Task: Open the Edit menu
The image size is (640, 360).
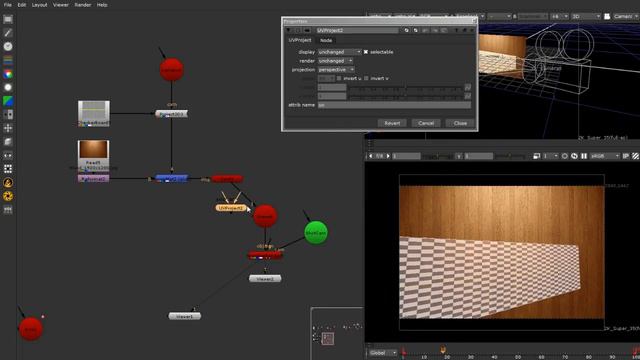Action: click(22, 5)
